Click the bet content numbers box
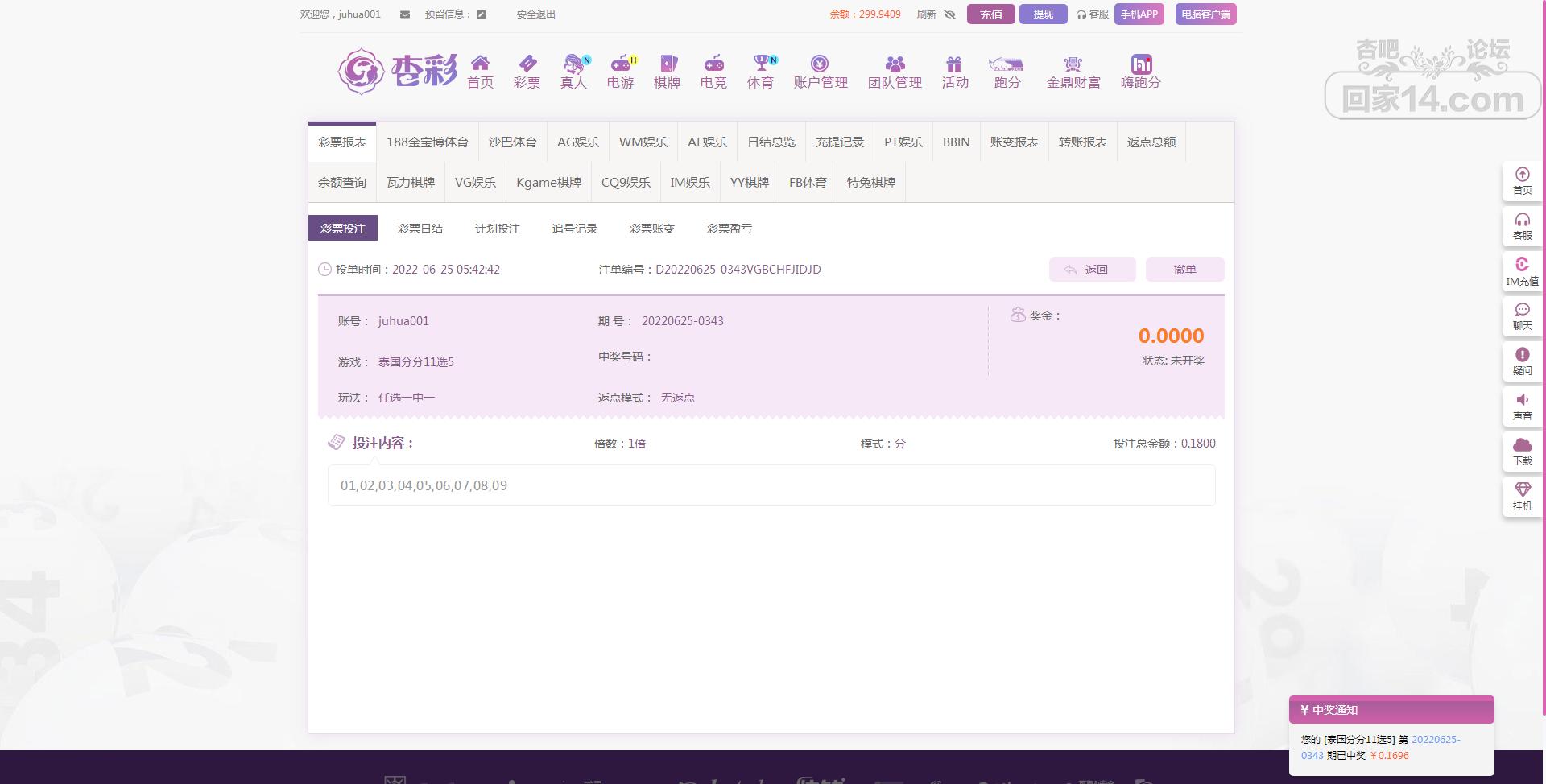 pos(771,485)
